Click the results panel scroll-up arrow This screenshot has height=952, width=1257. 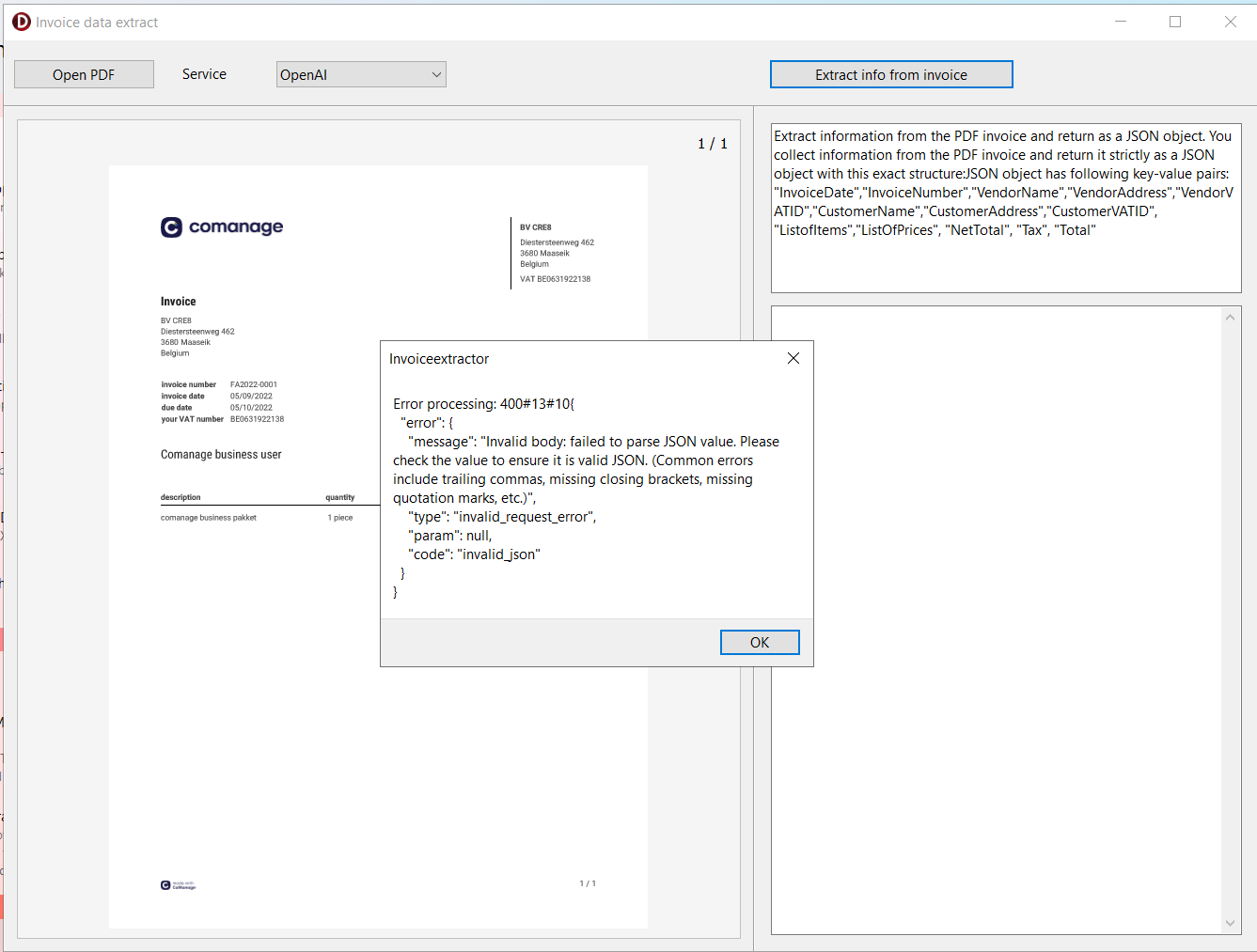(x=1230, y=318)
